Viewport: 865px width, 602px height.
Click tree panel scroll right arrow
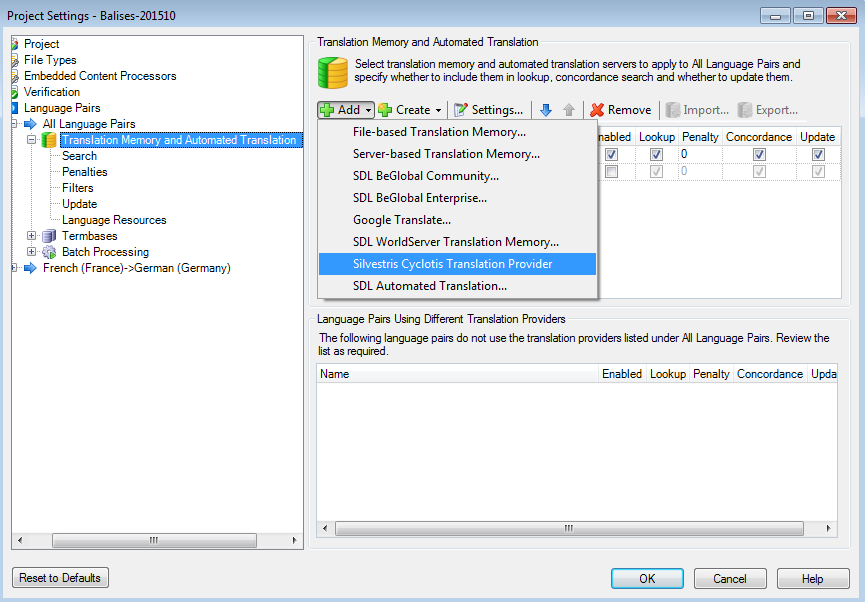click(294, 540)
